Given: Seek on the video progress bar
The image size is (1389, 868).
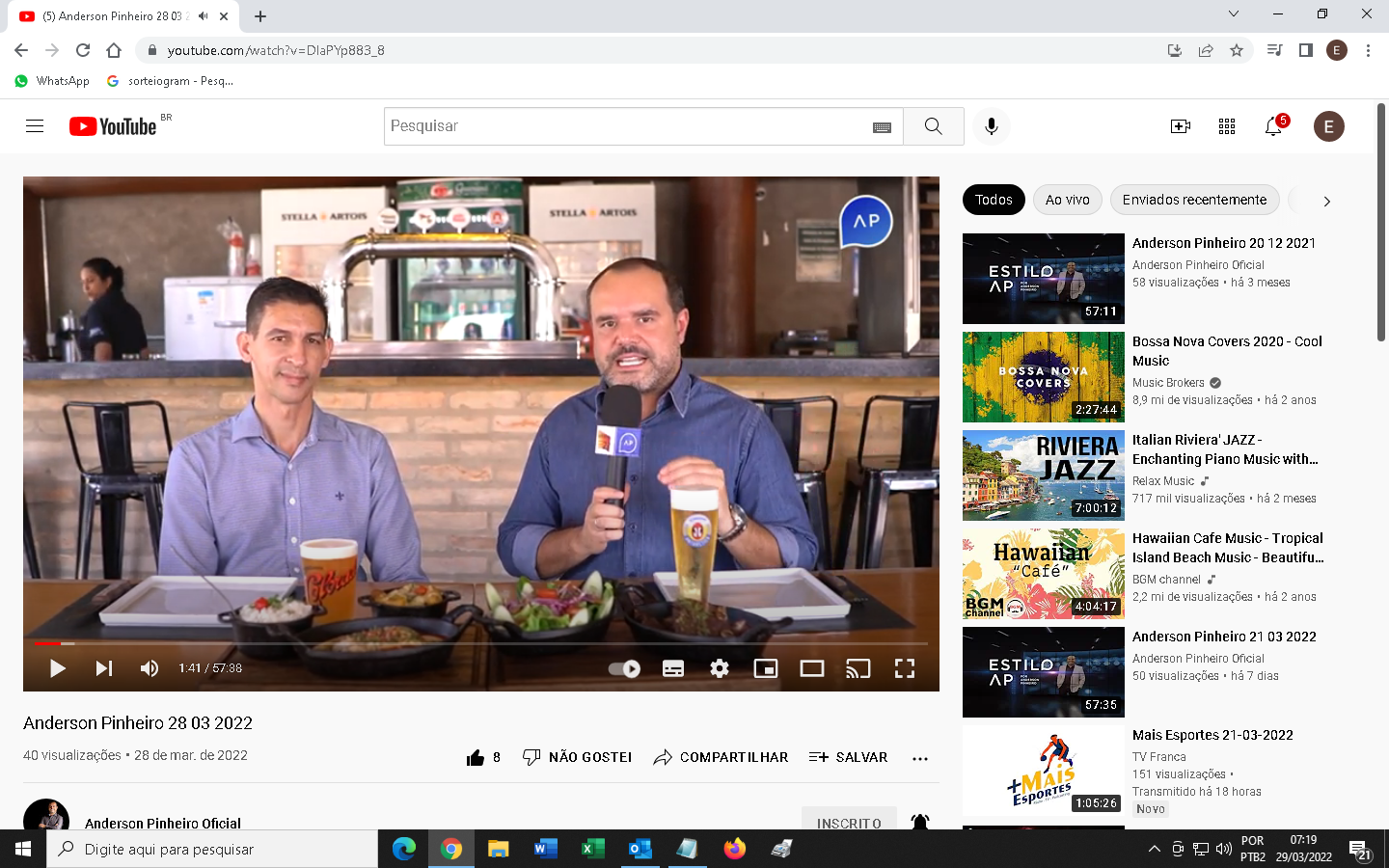Looking at the screenshot, I should (482, 643).
